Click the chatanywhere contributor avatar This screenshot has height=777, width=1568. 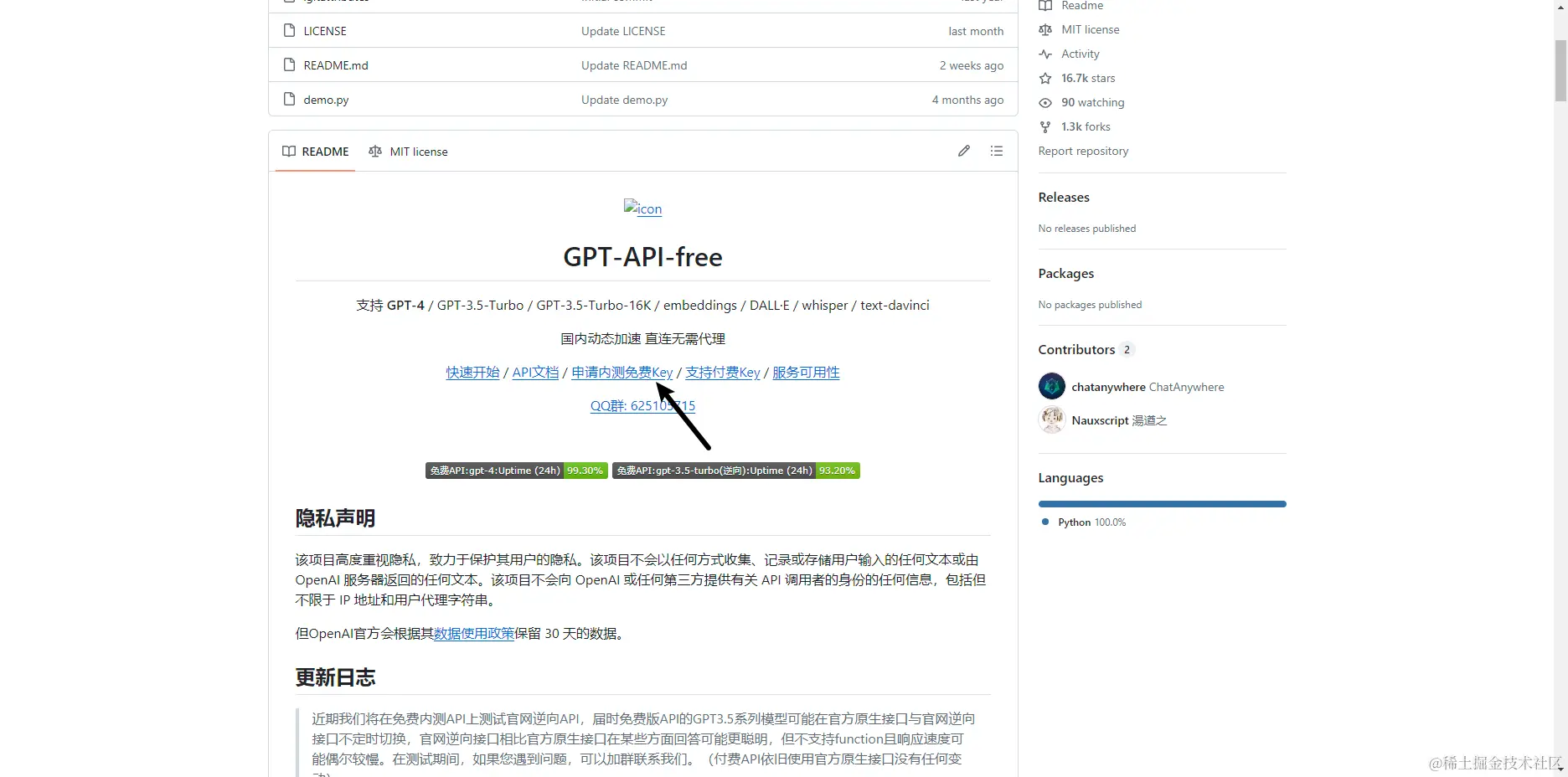tap(1052, 386)
